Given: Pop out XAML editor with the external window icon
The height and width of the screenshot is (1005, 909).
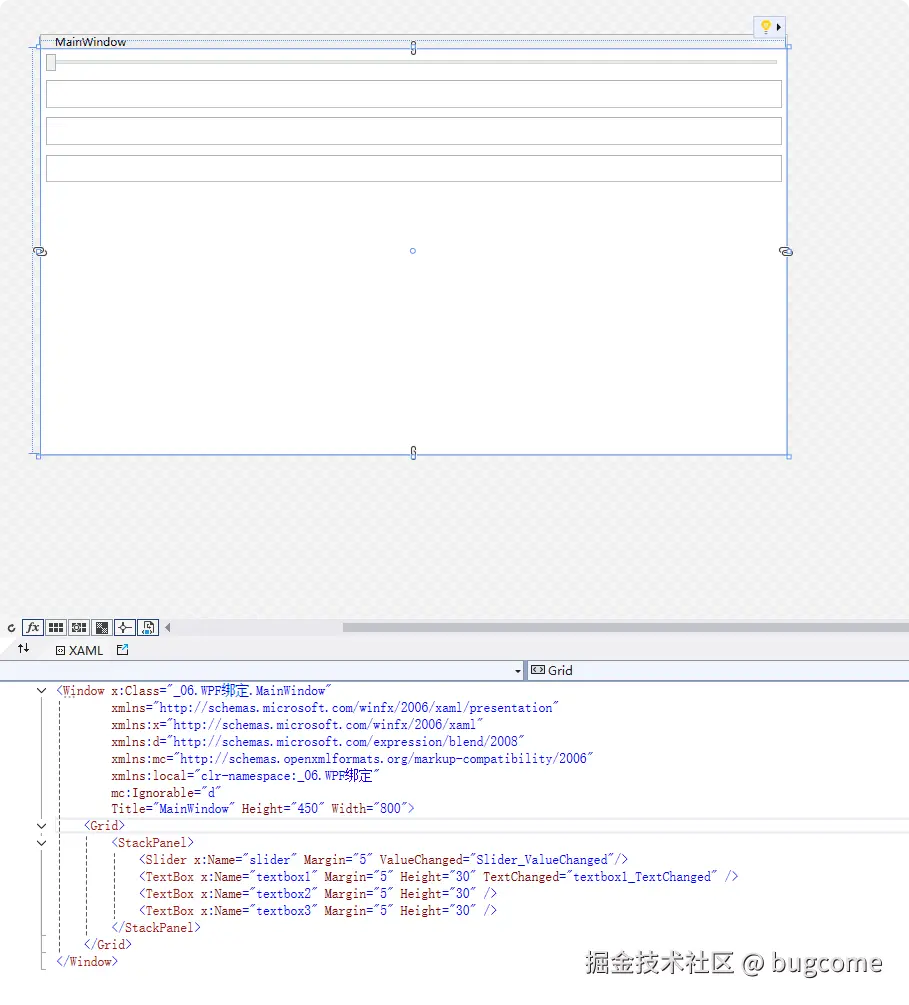Looking at the screenshot, I should 122,650.
